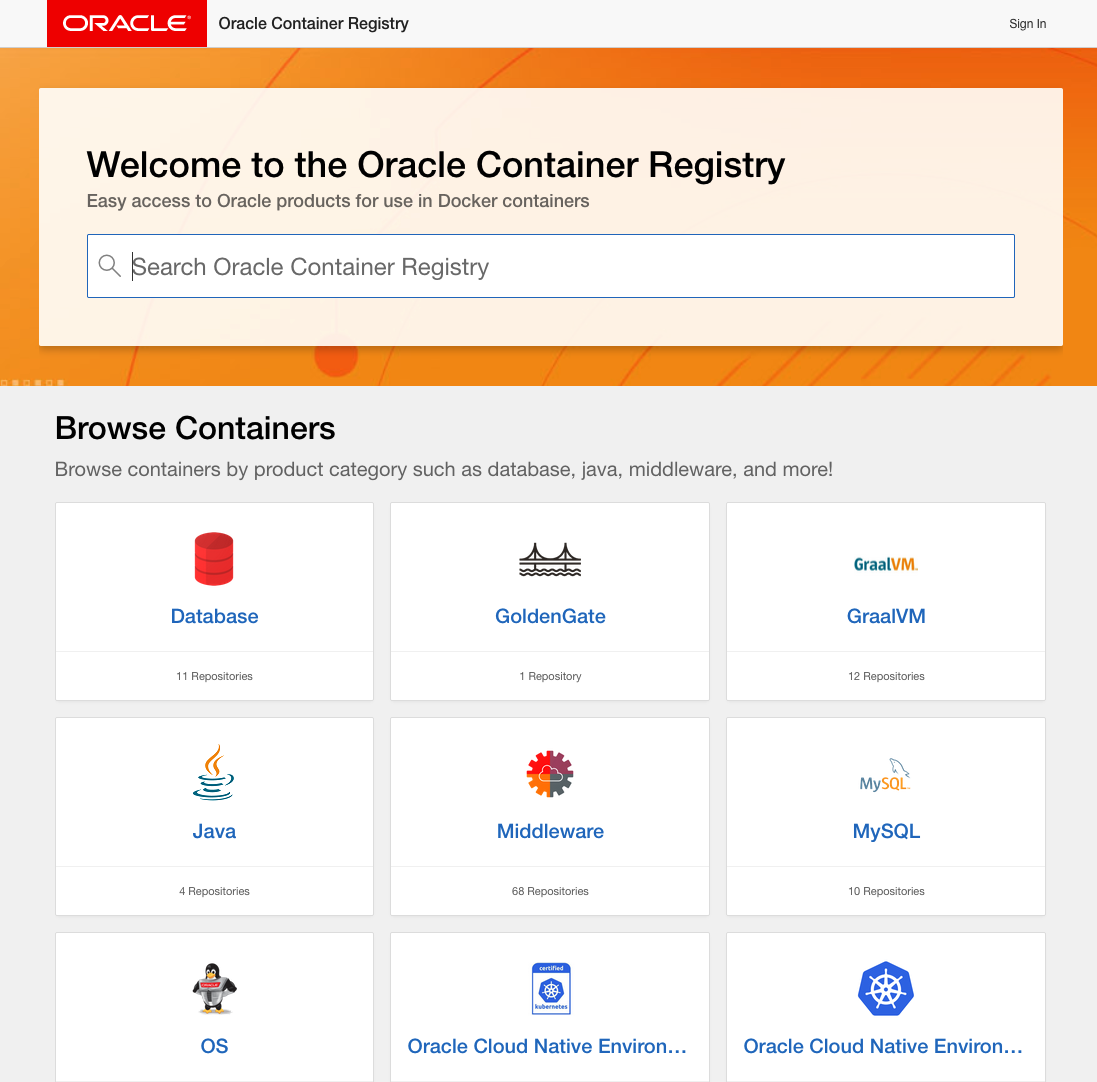Screen dimensions: 1097x1082
Task: Click the 'Browse containers by product category' description
Action: 444,469
